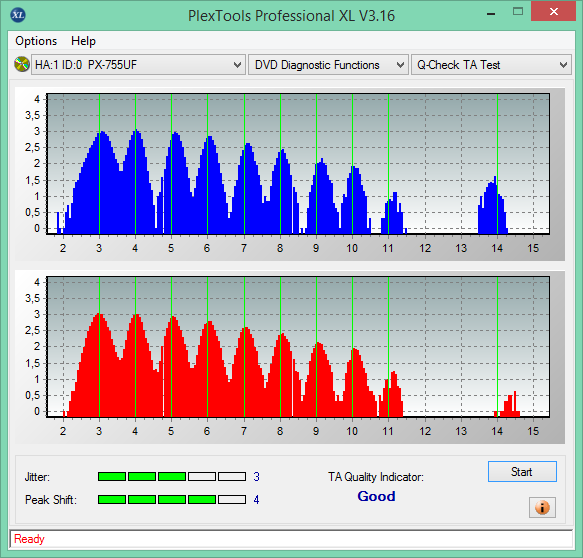Close the PlexTools Professional window
The height and width of the screenshot is (558, 583).
pyautogui.click(x=553, y=11)
